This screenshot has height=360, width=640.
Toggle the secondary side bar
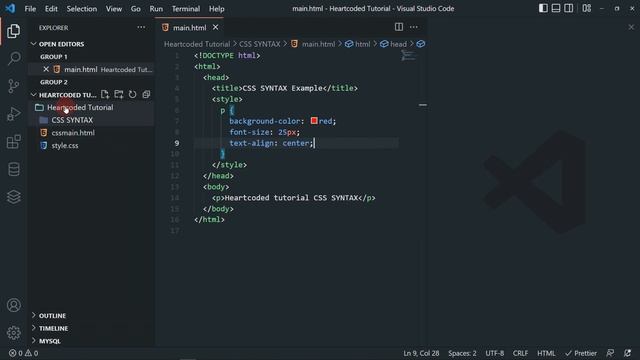[x=569, y=8]
